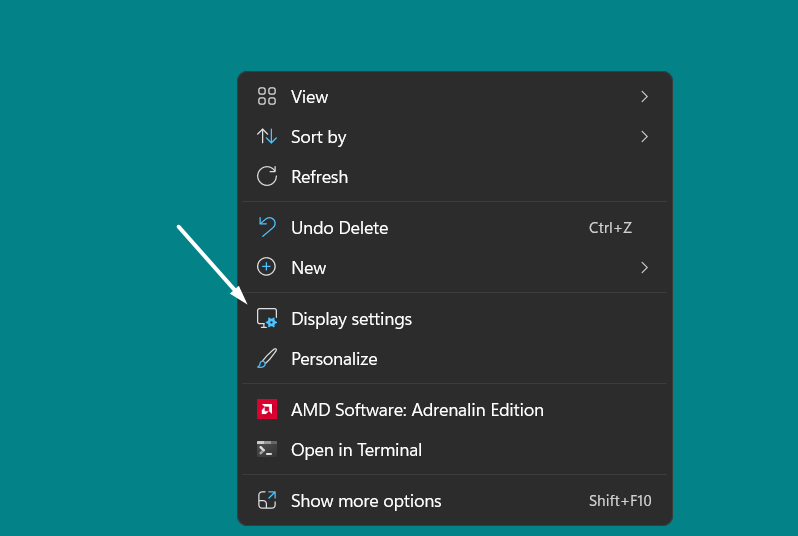Click the Shift+F10 shortcut hint
This screenshot has width=798, height=536.
point(620,501)
